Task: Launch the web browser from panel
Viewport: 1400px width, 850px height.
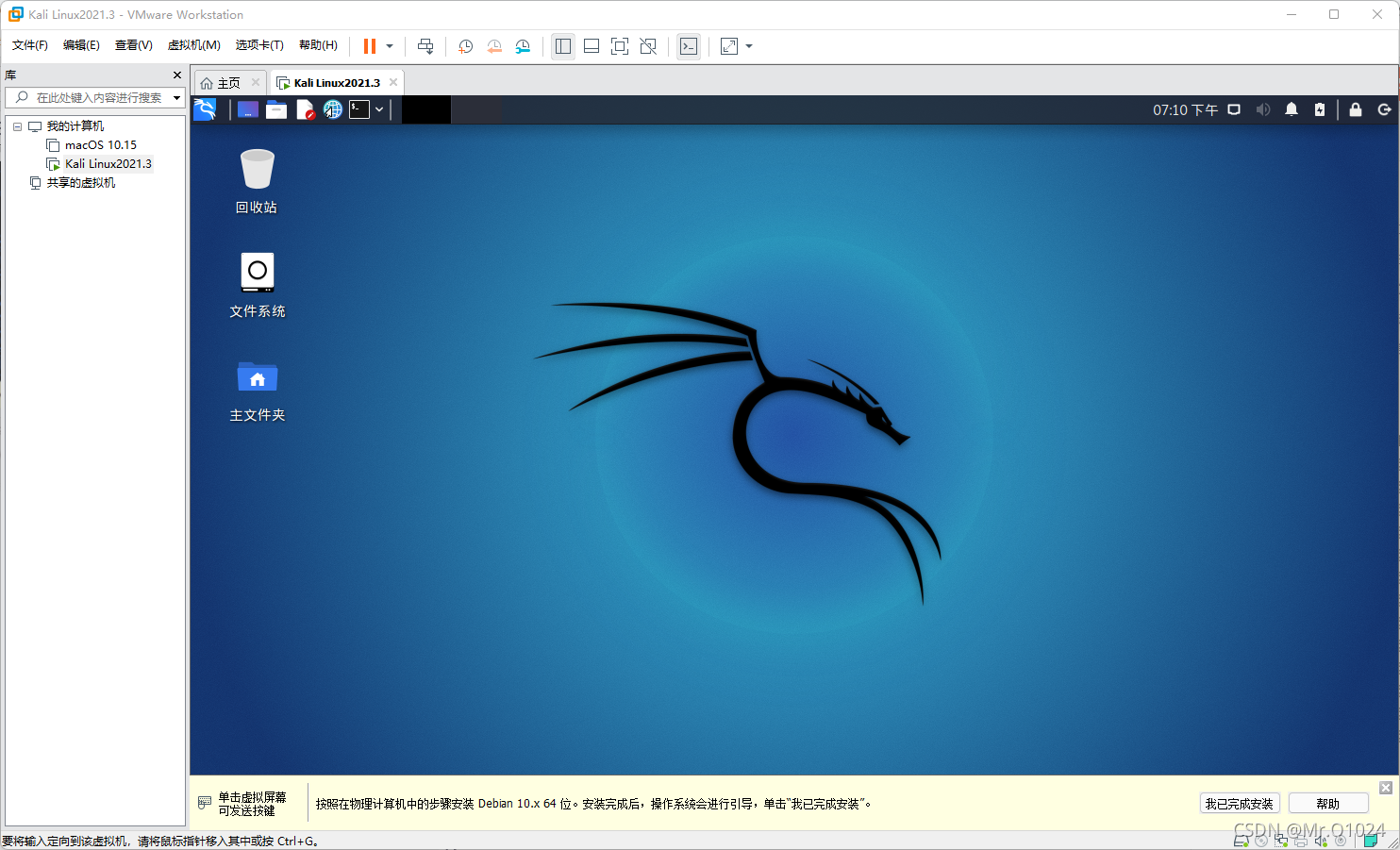Action: (x=333, y=109)
